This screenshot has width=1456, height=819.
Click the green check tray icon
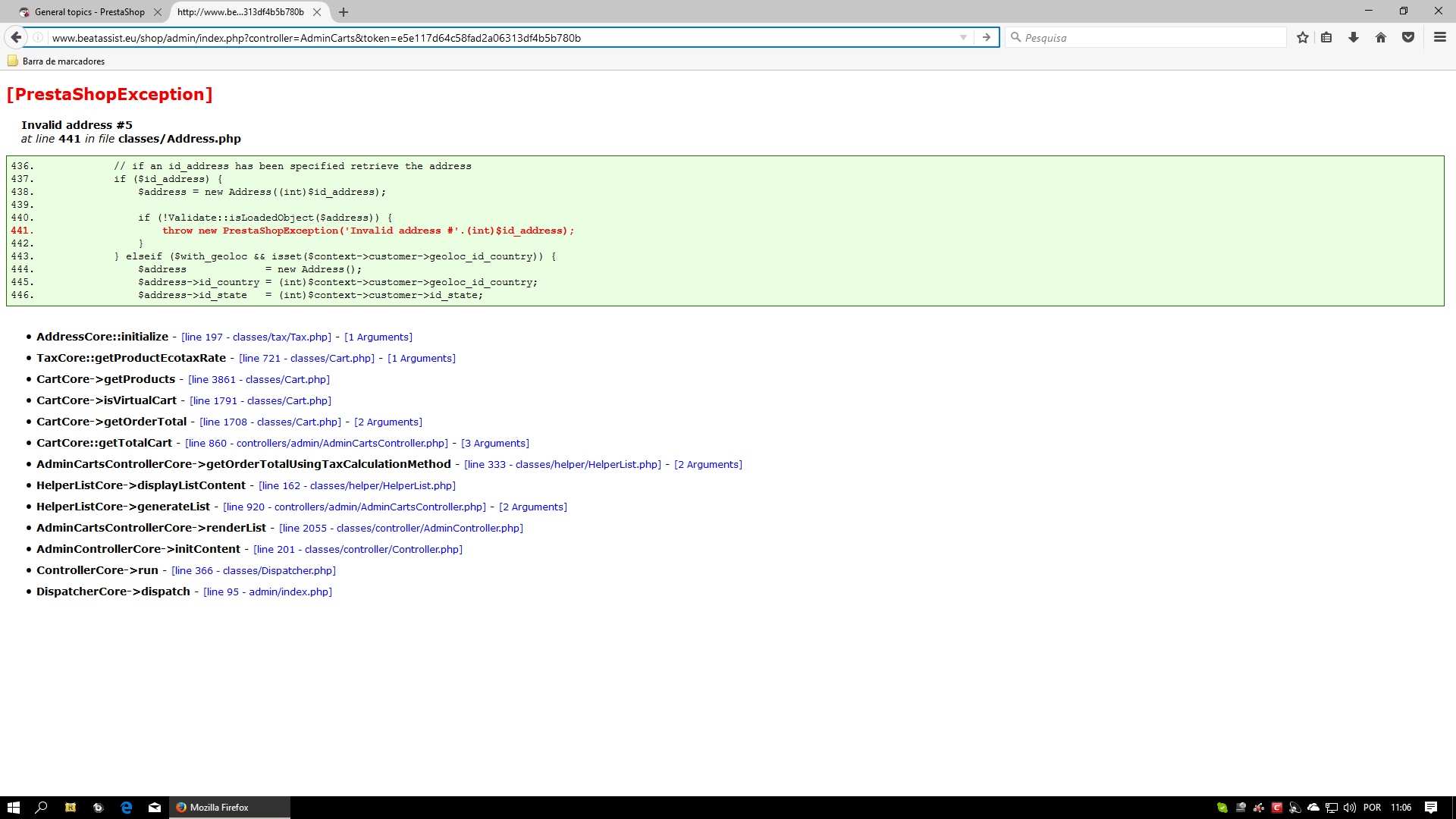pos(1222,808)
